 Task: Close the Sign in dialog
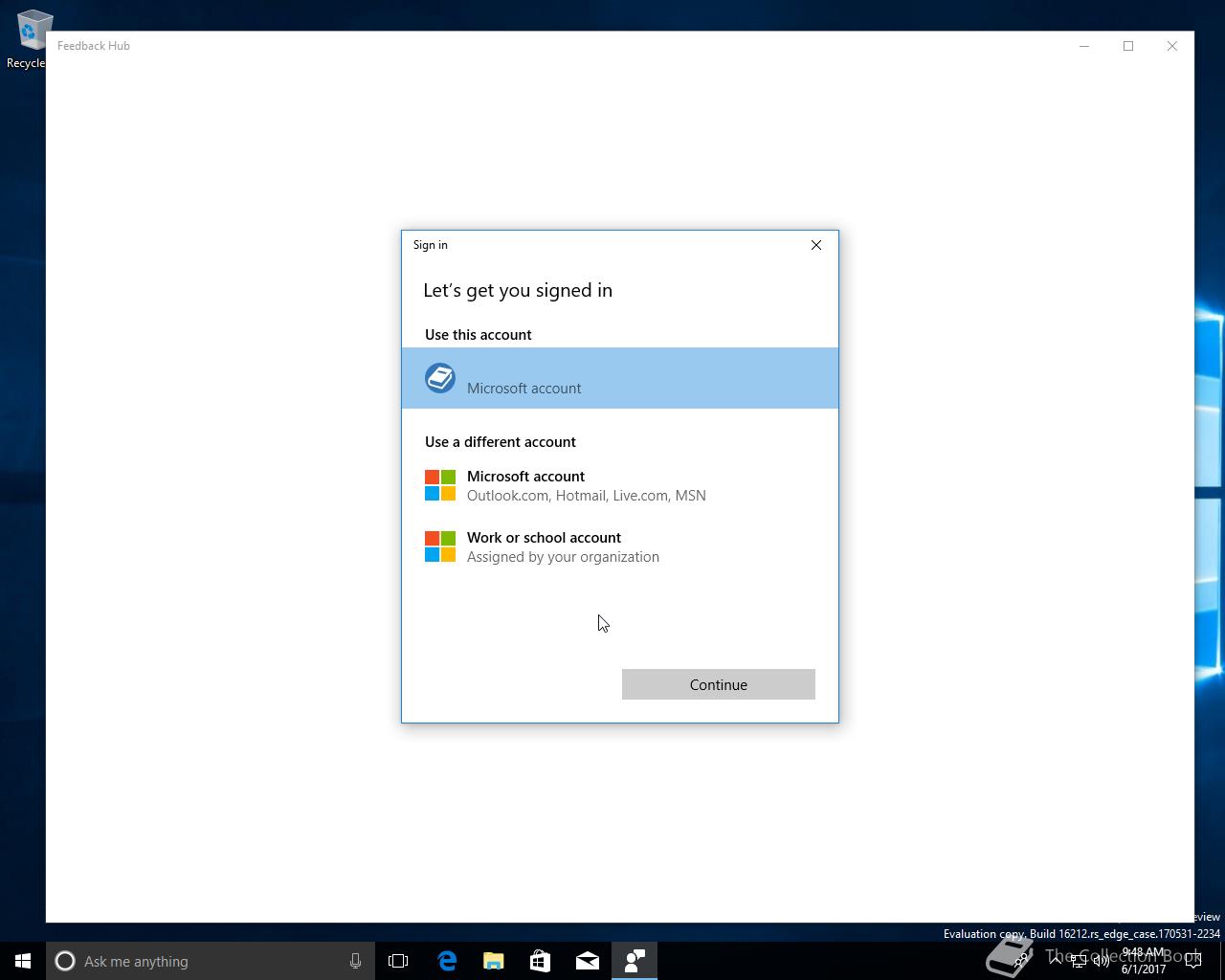coord(816,245)
